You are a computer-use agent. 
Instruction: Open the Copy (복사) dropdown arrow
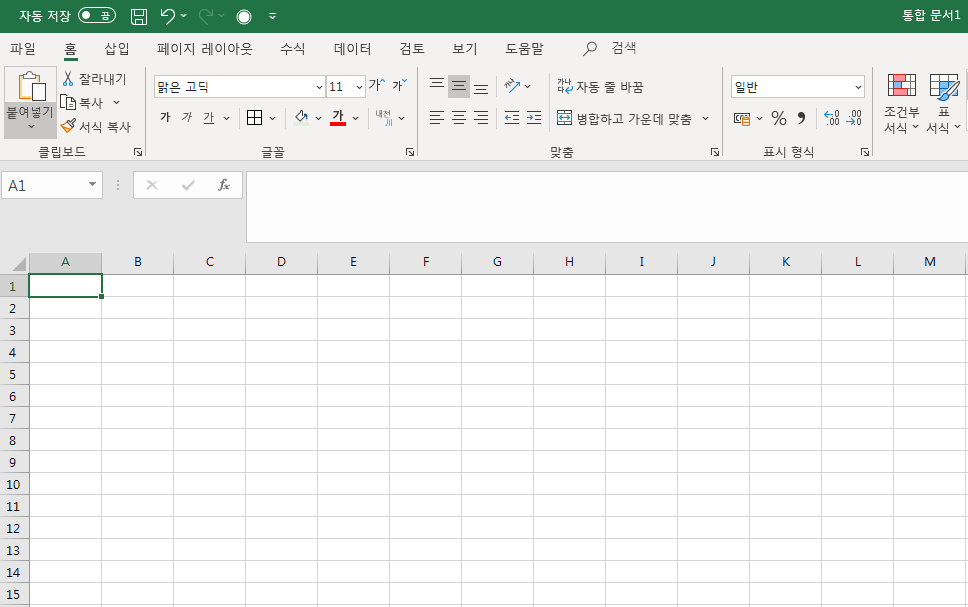116,103
